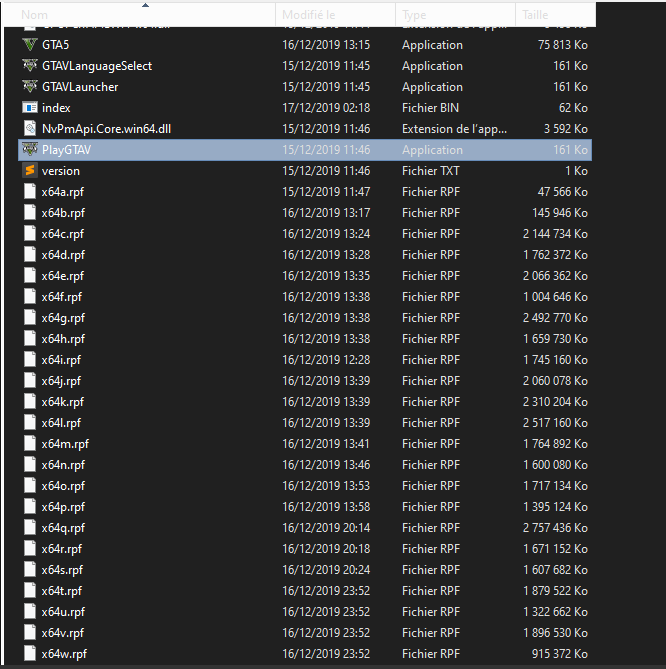Select the PlayGTAV application icon
The width and height of the screenshot is (666, 669).
point(29,150)
